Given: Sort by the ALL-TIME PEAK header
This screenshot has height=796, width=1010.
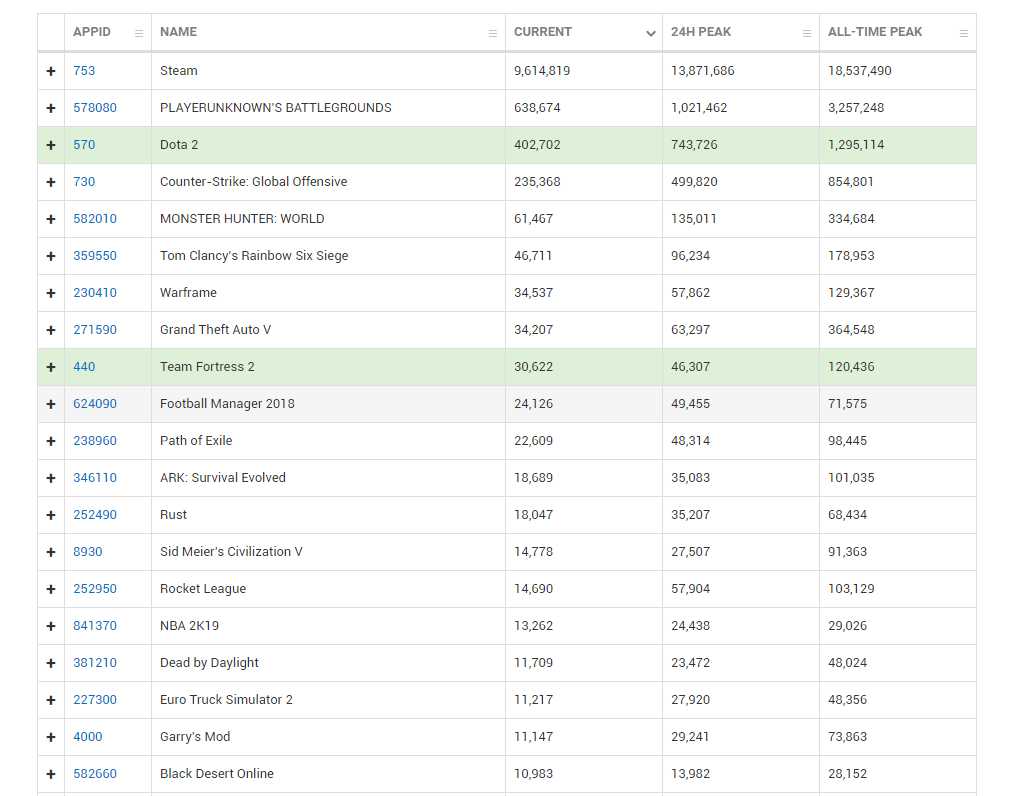Looking at the screenshot, I should coord(875,32).
